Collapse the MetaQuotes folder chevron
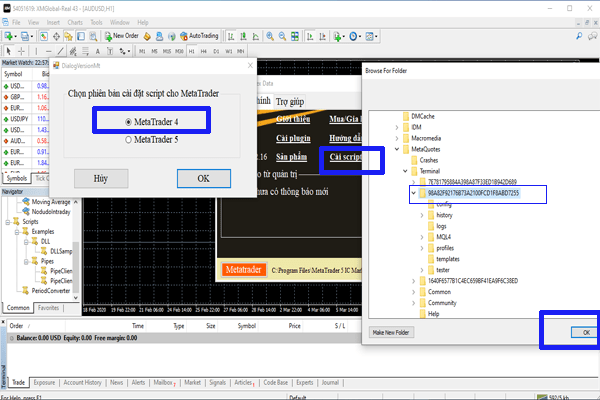Image resolution: width=600 pixels, height=400 pixels. click(397, 149)
